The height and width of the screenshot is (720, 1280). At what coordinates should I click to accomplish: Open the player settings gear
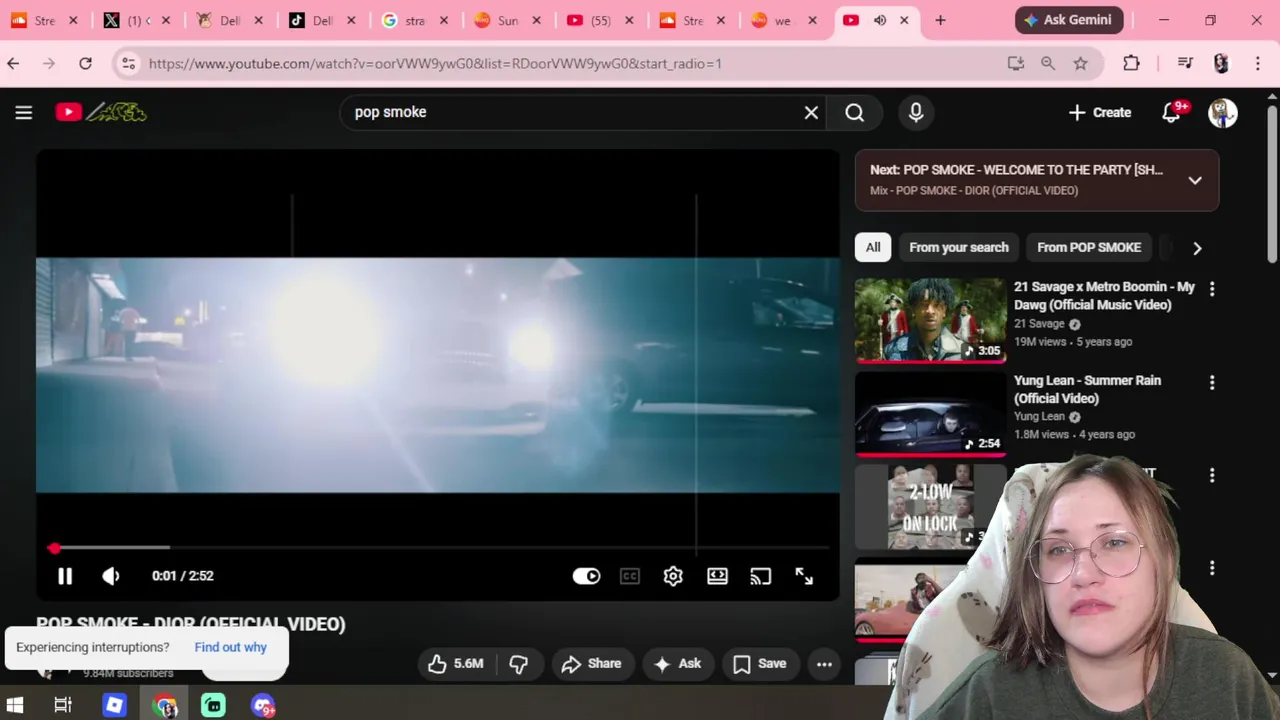(x=673, y=576)
